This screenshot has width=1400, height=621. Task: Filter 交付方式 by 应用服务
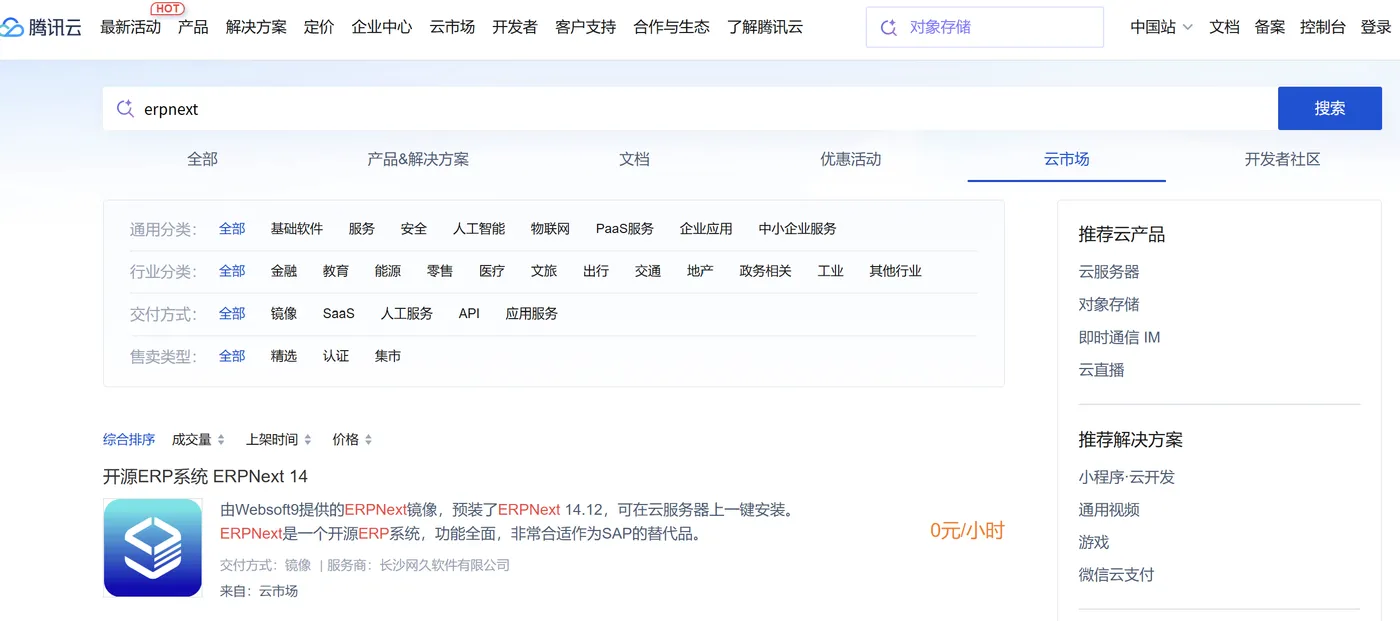[x=531, y=314]
